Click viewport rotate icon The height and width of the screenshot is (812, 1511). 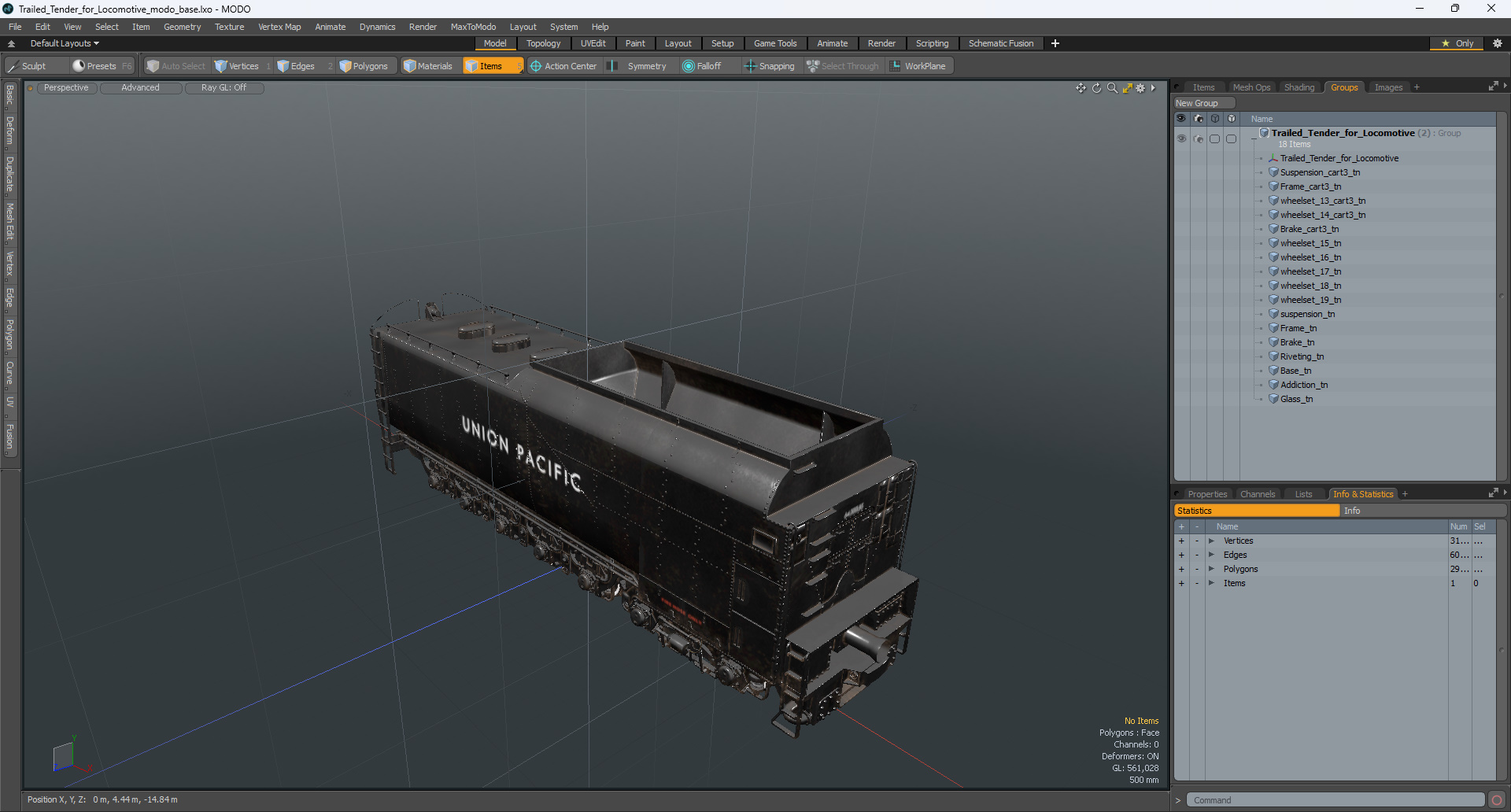[1096, 88]
